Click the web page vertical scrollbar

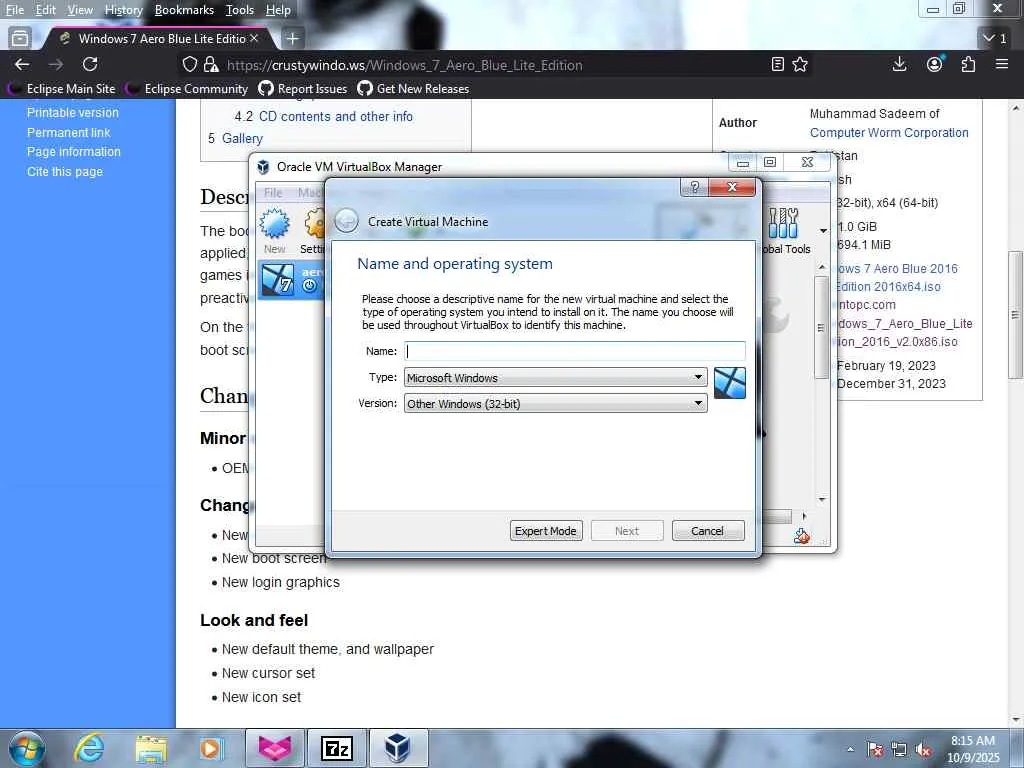coord(1016,315)
